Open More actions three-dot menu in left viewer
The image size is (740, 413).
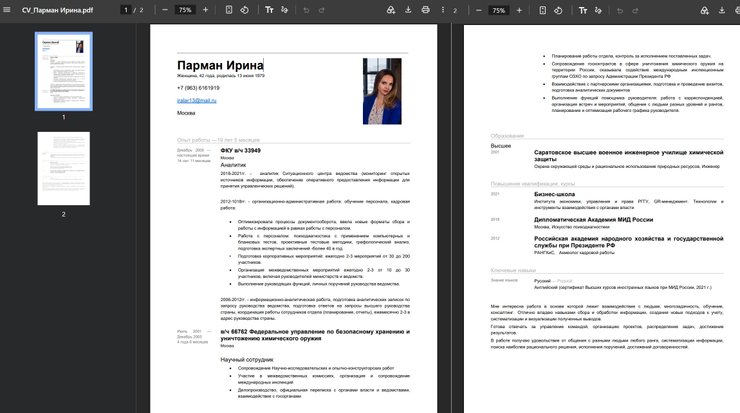click(443, 10)
